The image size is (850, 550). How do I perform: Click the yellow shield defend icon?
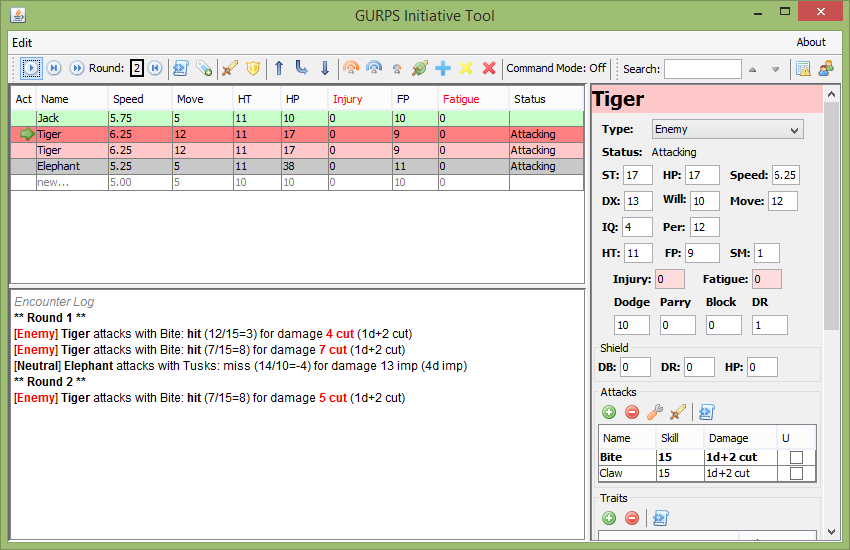click(253, 68)
